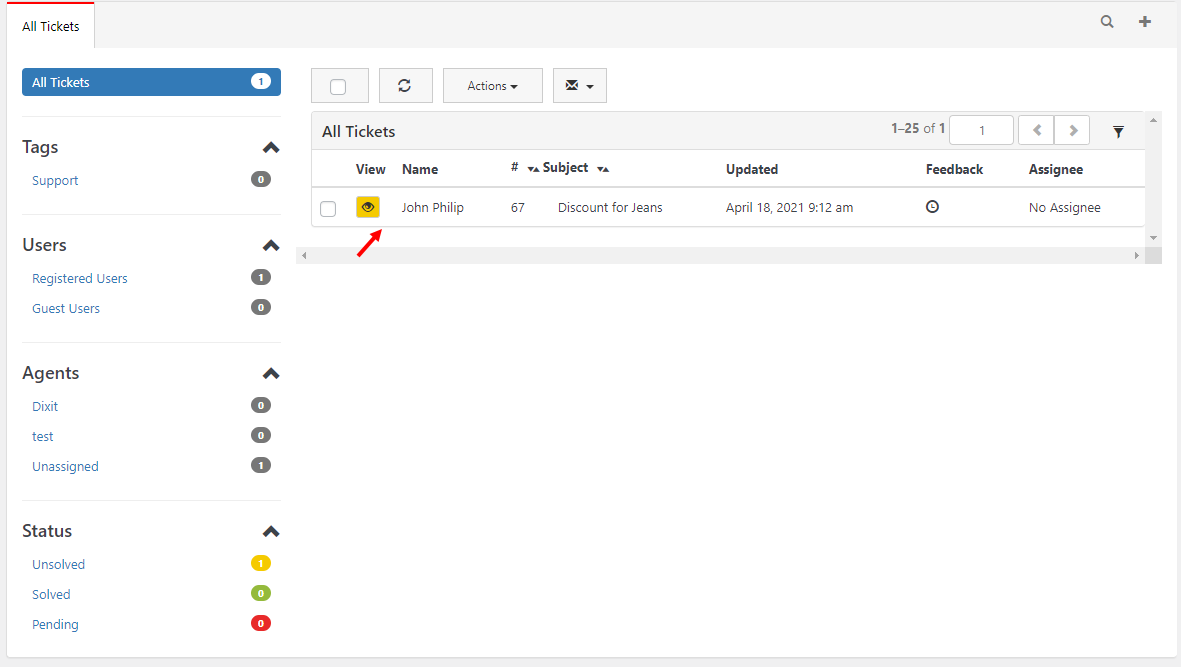Viewport: 1181px width, 667px height.
Task: Refresh the ticket list
Action: tap(405, 86)
